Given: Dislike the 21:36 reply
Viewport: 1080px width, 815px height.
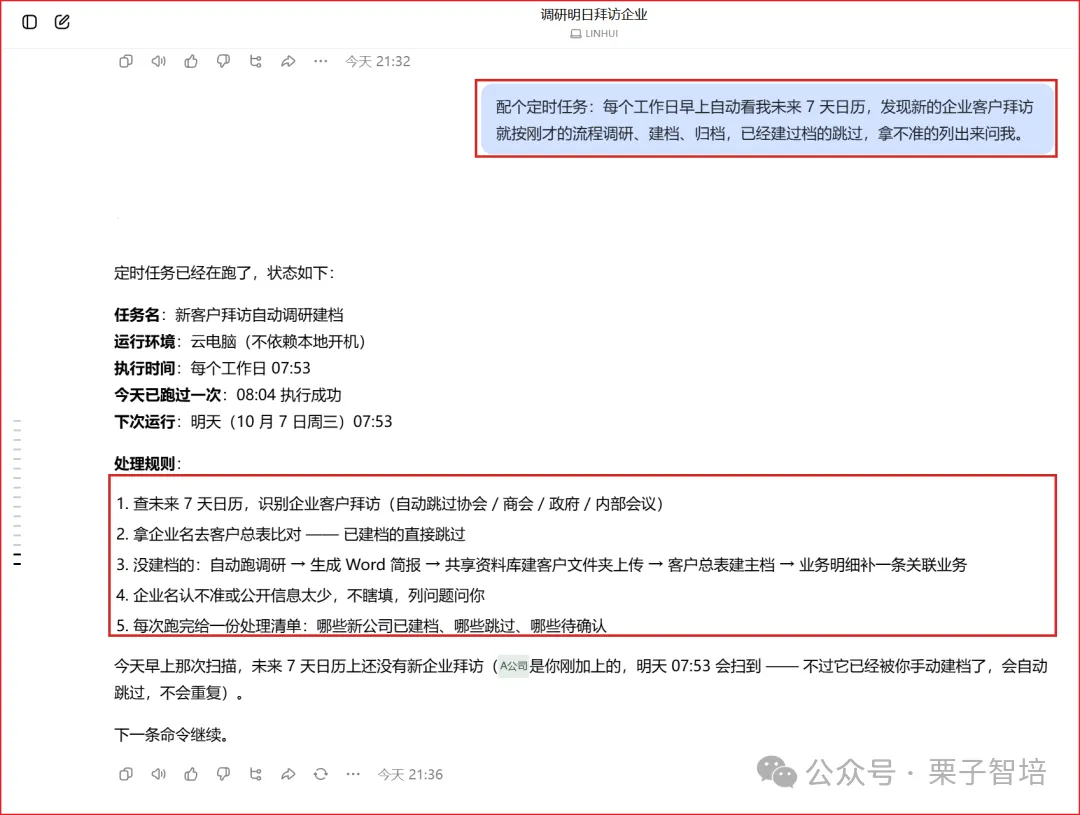Looking at the screenshot, I should coord(223,774).
